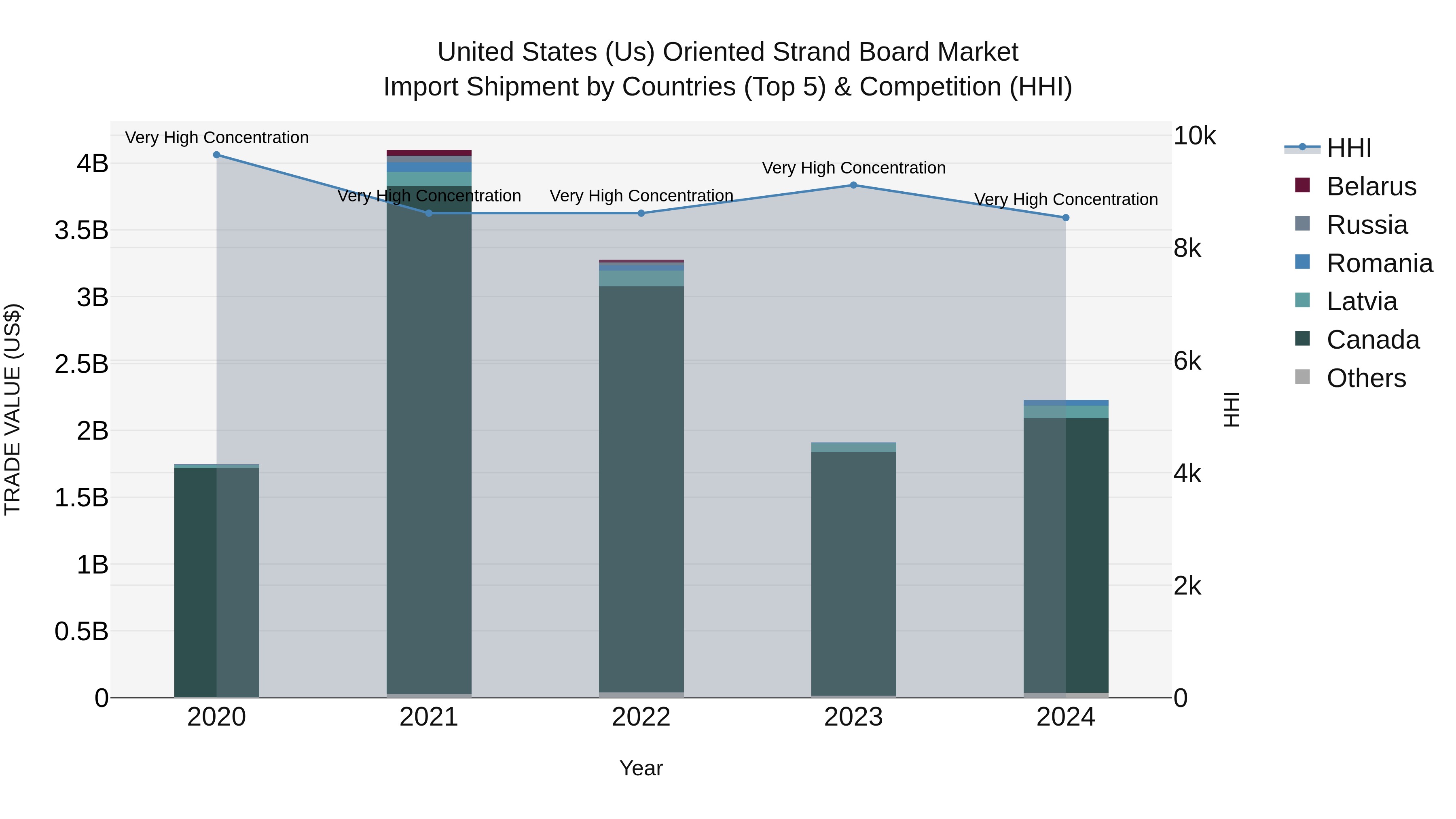This screenshot has width=1456, height=819.
Task: Click the 4k HHI axis tick
Action: click(1187, 474)
